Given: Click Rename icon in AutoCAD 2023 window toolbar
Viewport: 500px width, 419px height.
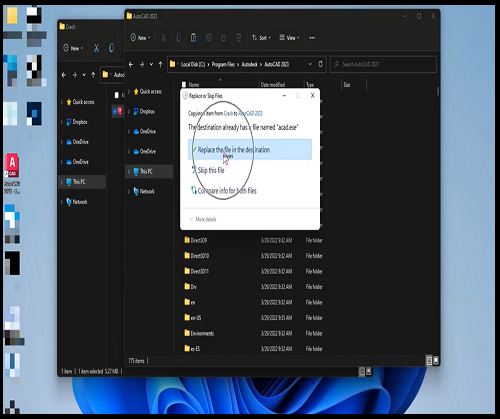Looking at the screenshot, I should pyautogui.click(x=209, y=38).
